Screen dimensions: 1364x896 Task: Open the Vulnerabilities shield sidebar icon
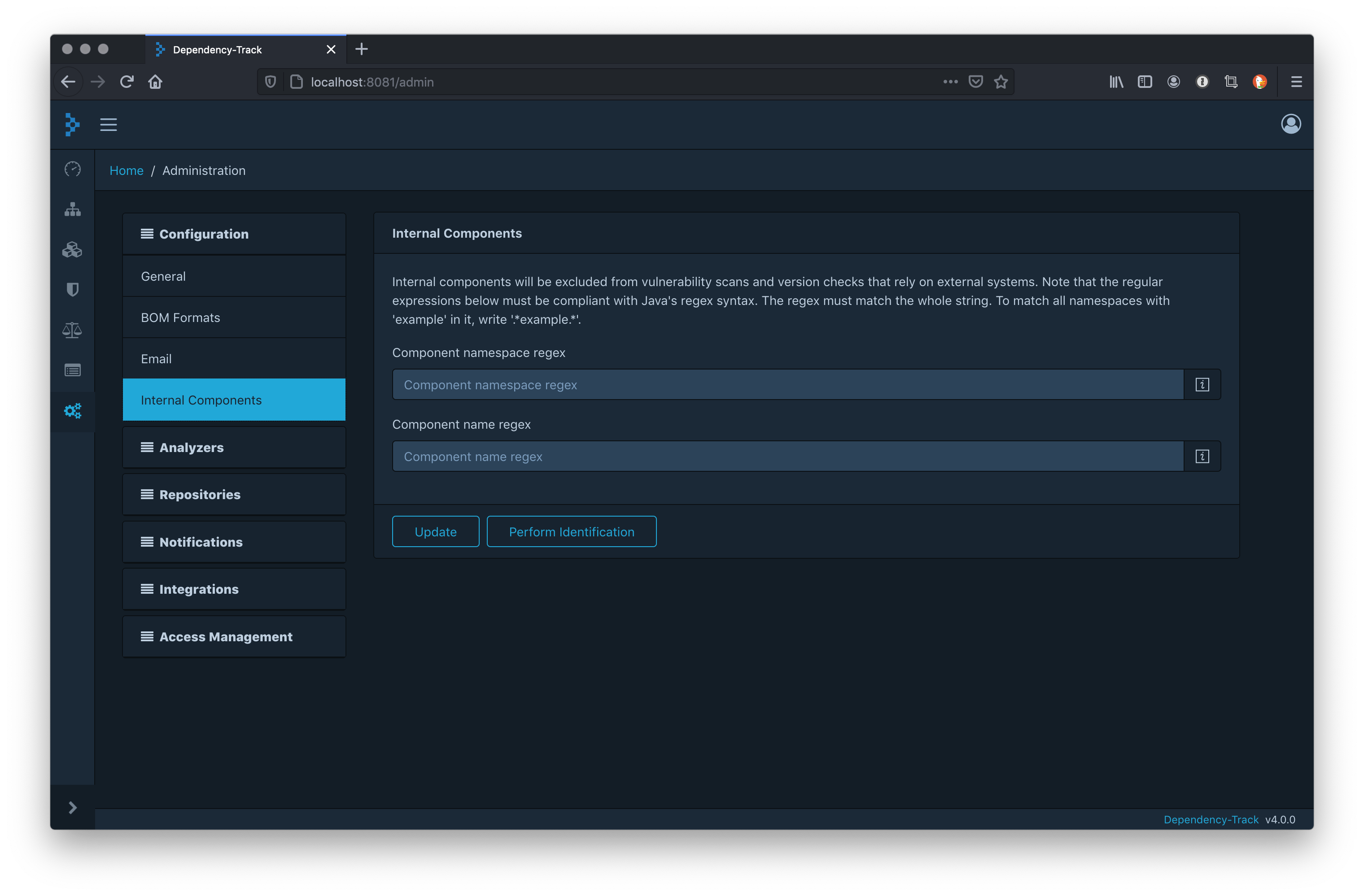pos(72,289)
